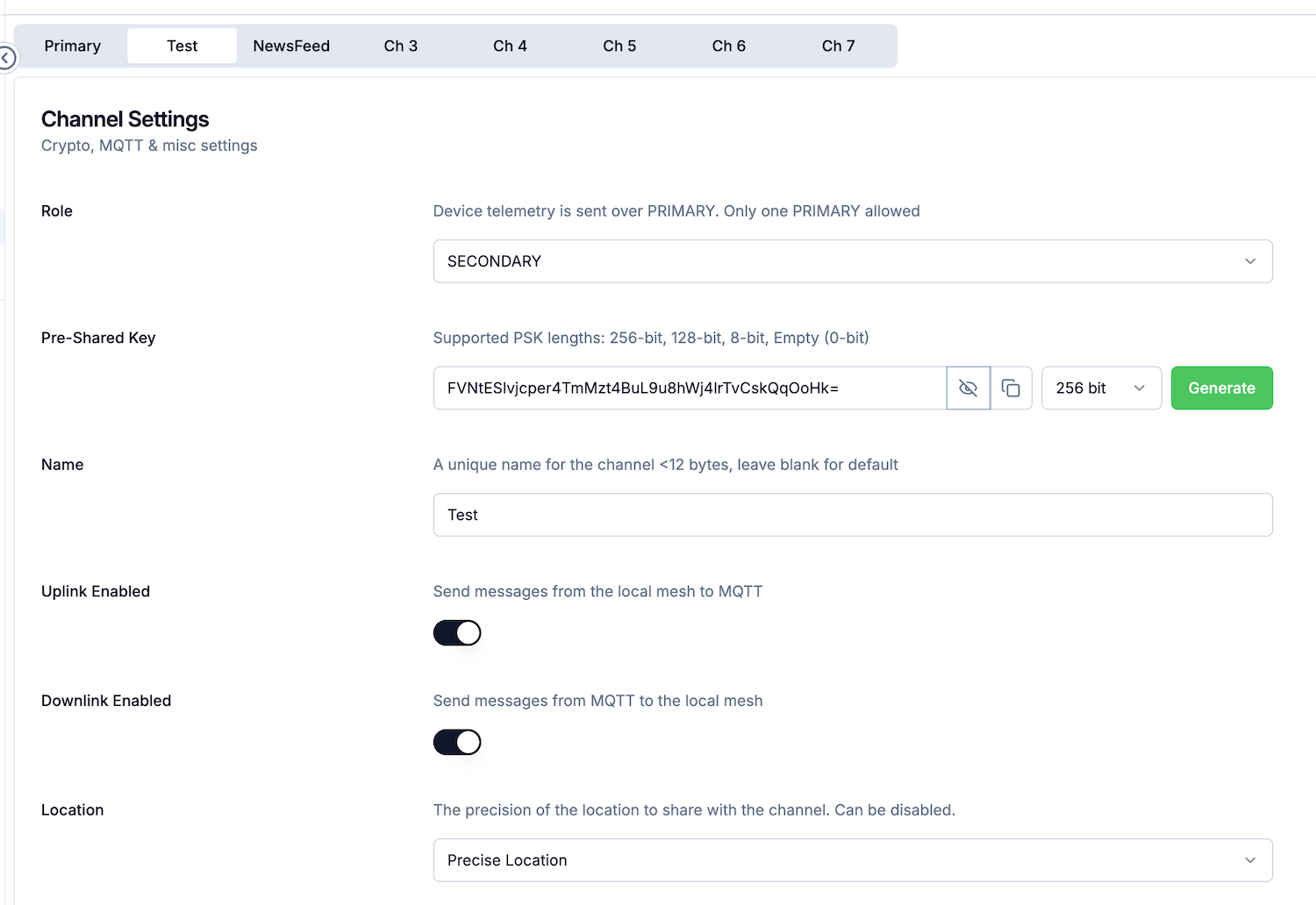The image size is (1316, 905).
Task: Click into the Pre-Shared Key text field
Action: 690,388
